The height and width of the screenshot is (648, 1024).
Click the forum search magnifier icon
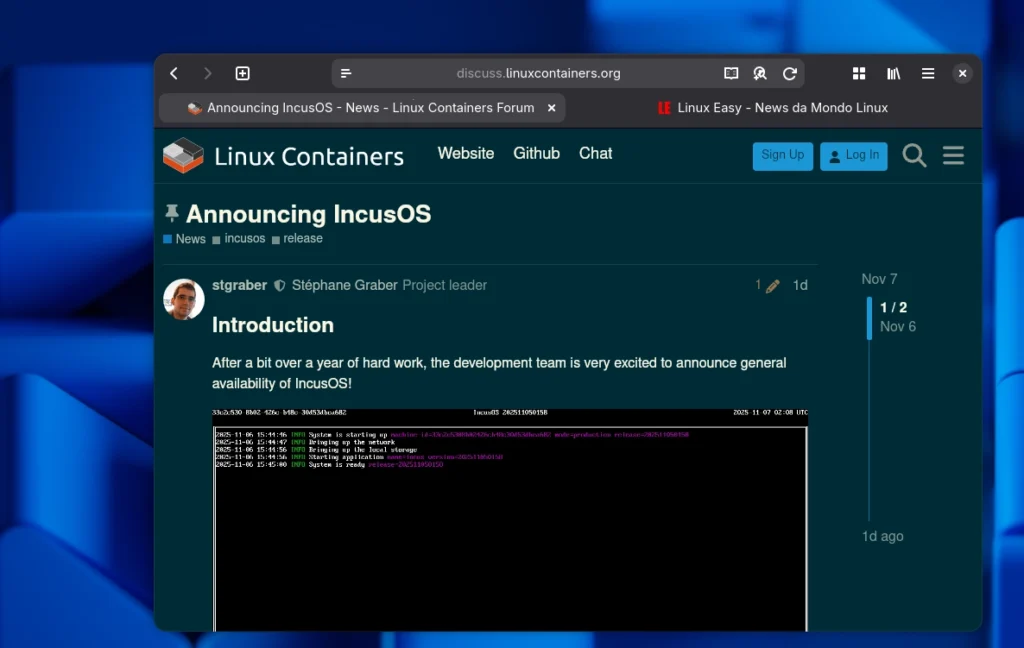(x=914, y=155)
